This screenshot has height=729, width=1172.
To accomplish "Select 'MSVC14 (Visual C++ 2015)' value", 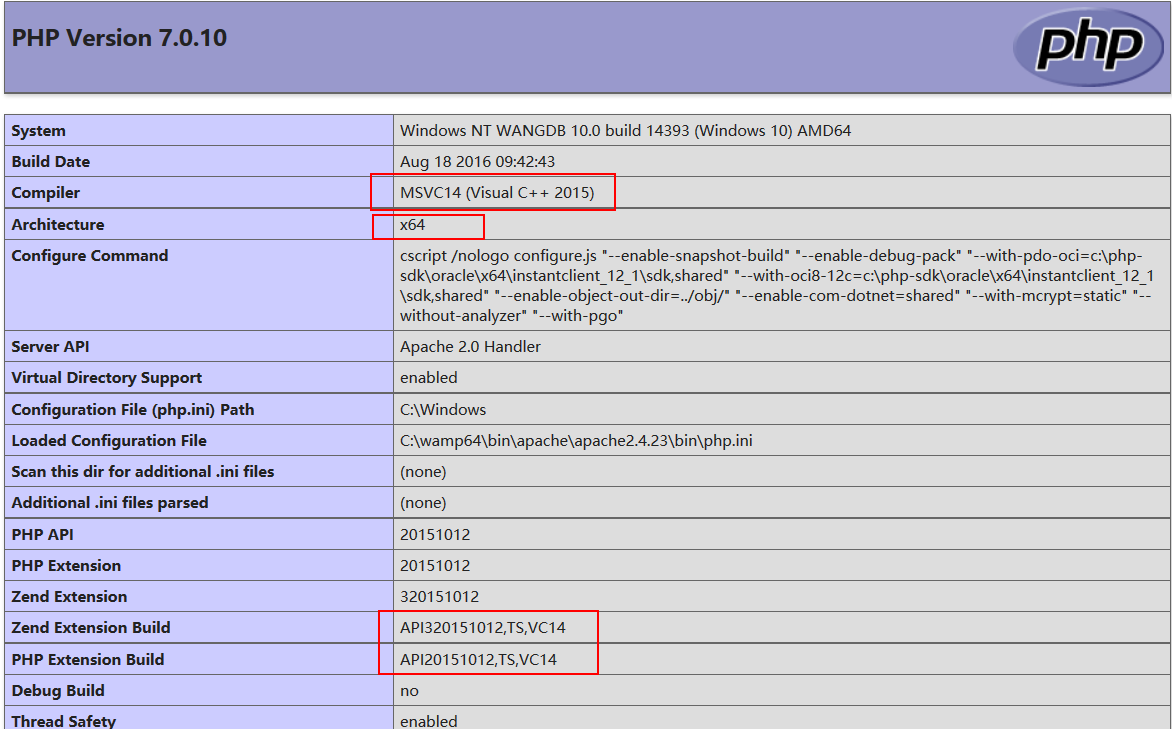I will point(497,193).
